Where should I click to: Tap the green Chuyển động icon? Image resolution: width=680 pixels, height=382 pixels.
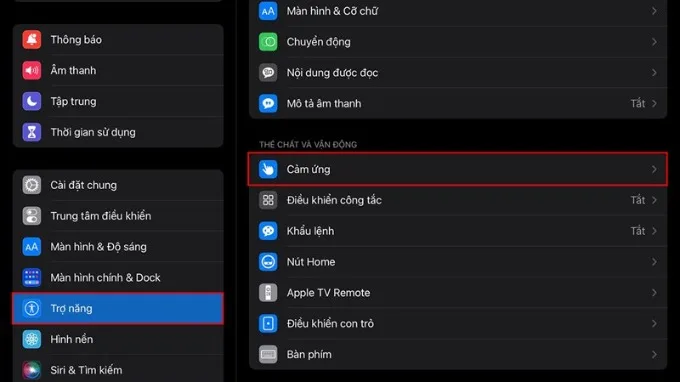click(x=268, y=42)
